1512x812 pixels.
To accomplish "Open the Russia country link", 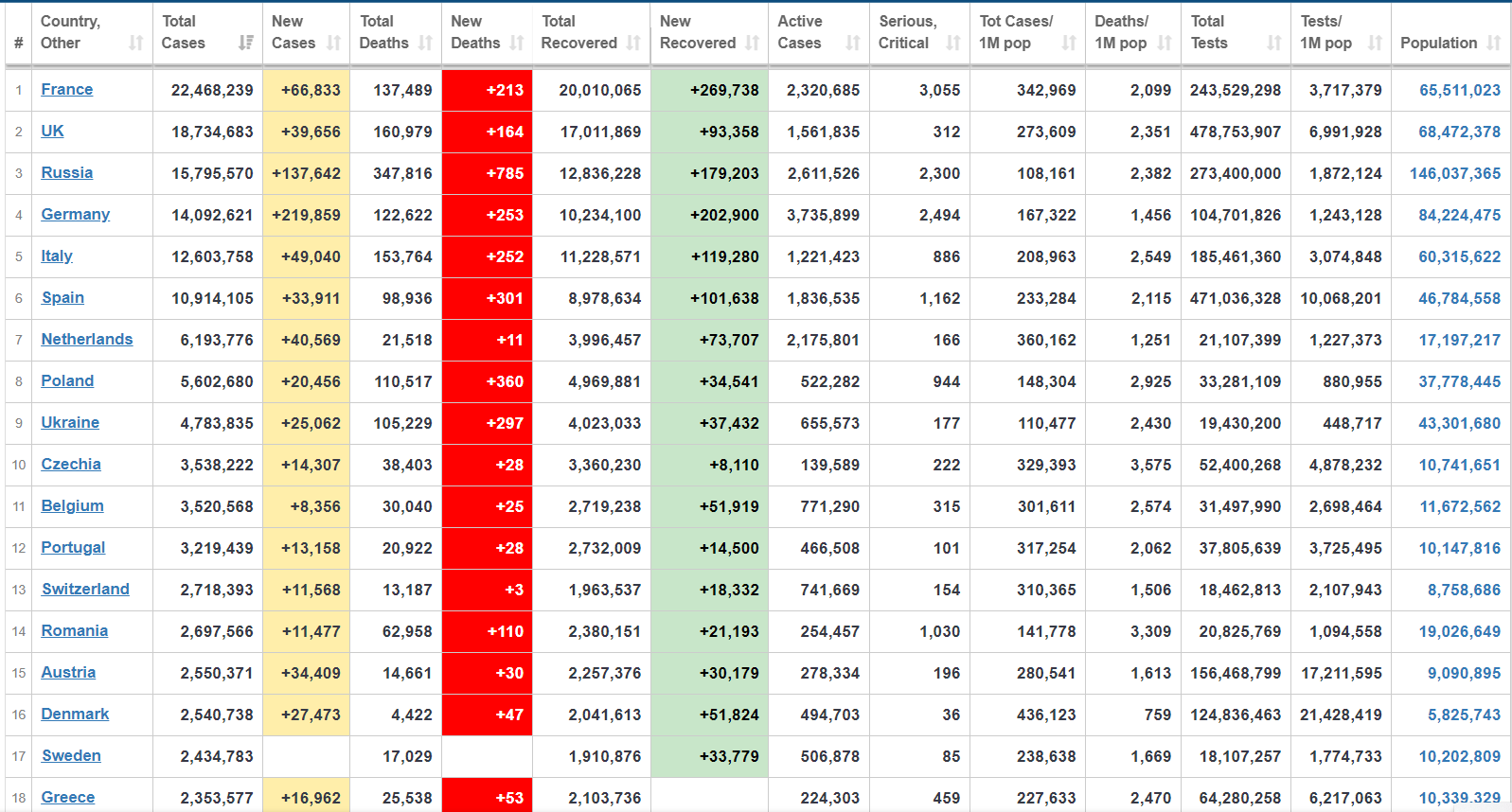I will point(66,172).
